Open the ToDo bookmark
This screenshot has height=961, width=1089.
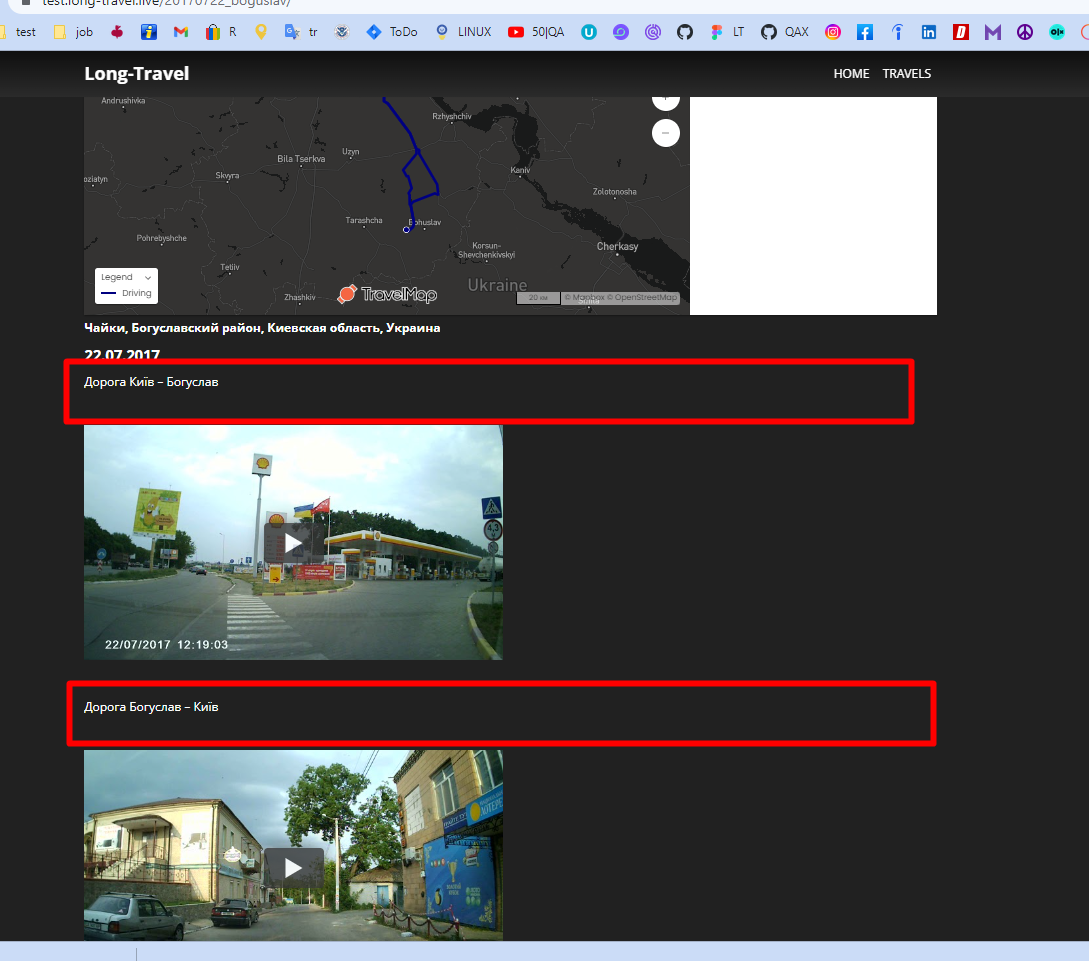tap(392, 31)
